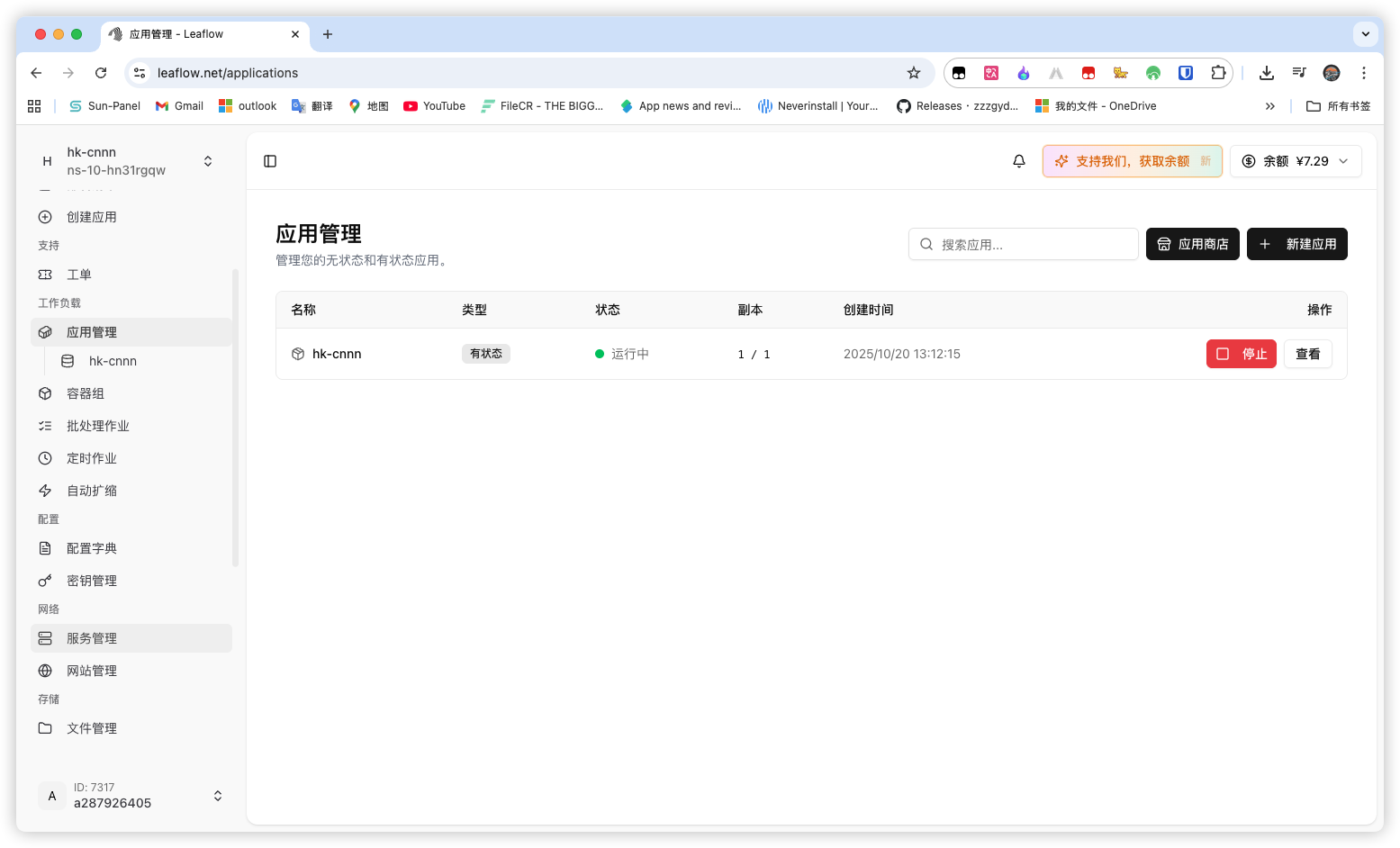Focus the 搜索应用 search field
Image resolution: width=1400 pixels, height=848 pixels.
pyautogui.click(x=1024, y=244)
